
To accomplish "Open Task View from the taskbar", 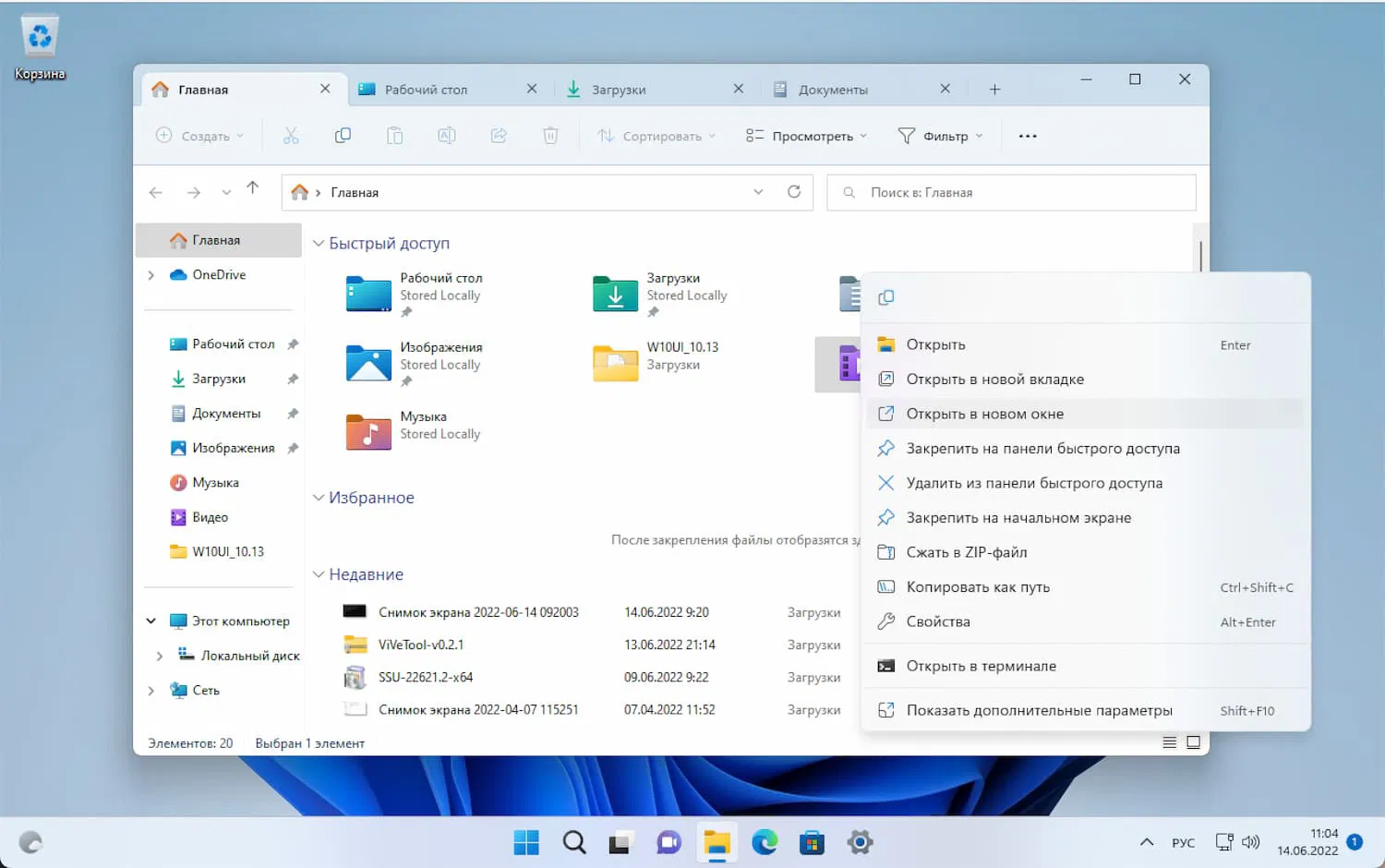I will [x=621, y=842].
